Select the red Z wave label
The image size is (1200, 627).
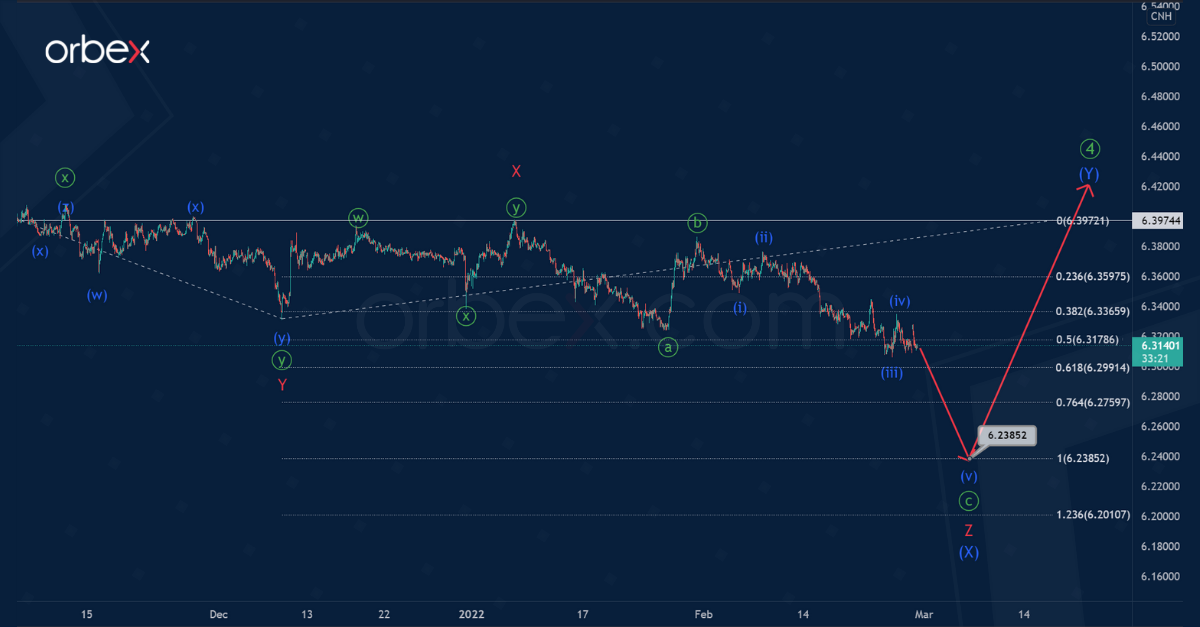tap(968, 530)
